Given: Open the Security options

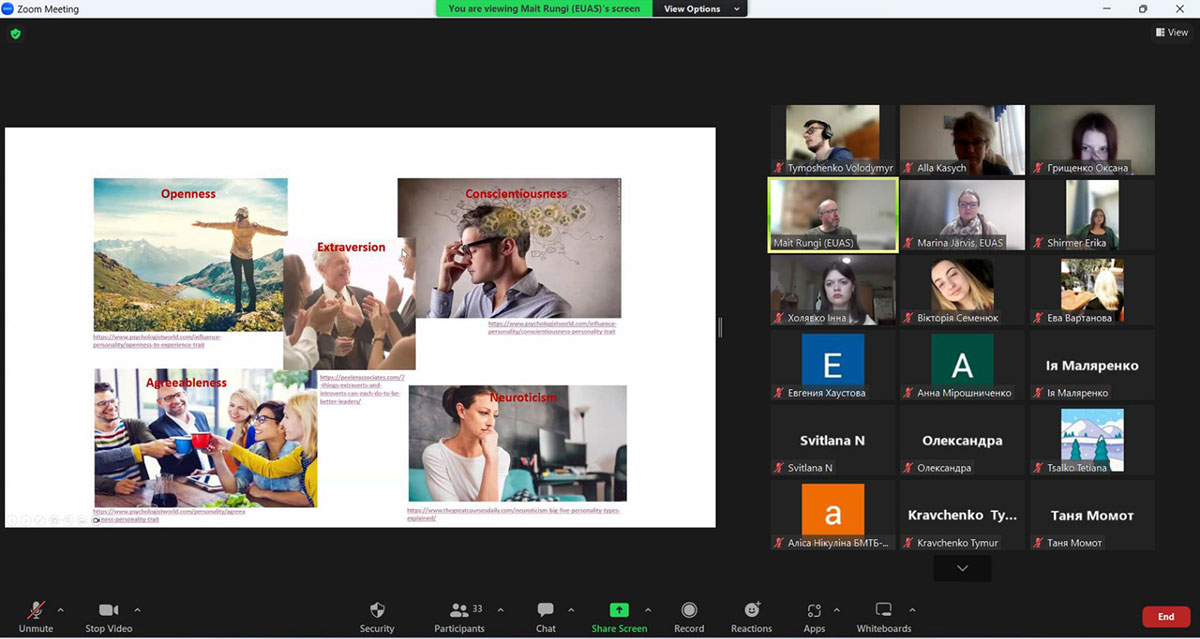Looking at the screenshot, I should 377,617.
